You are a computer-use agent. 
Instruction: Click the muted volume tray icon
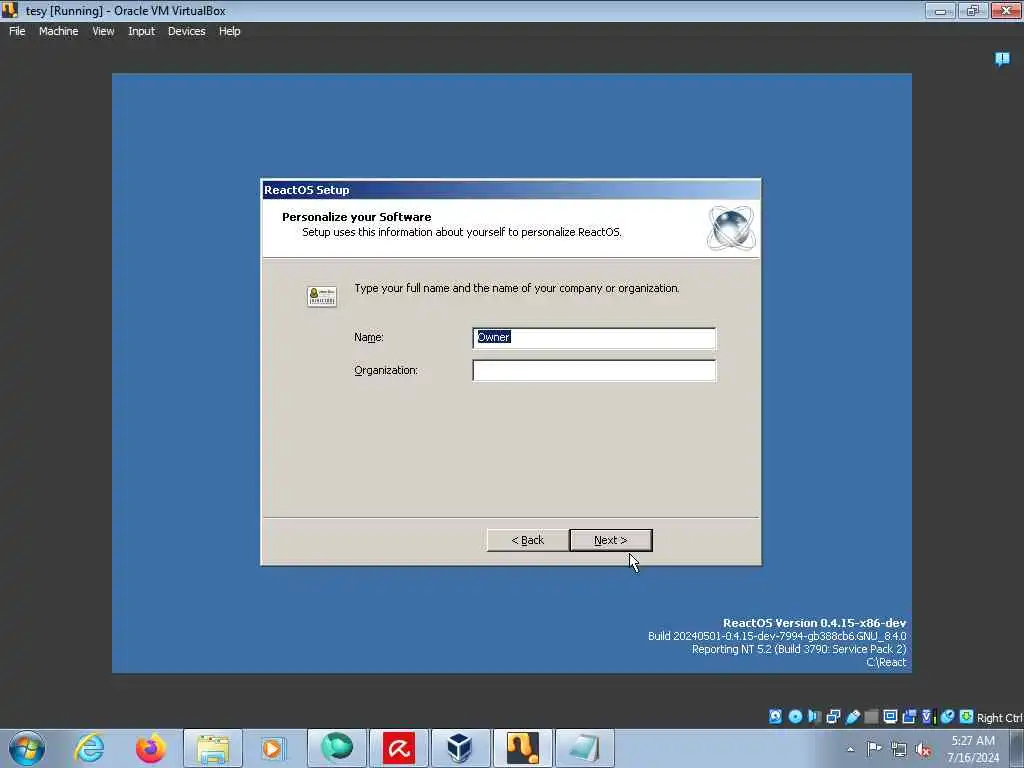(x=923, y=749)
